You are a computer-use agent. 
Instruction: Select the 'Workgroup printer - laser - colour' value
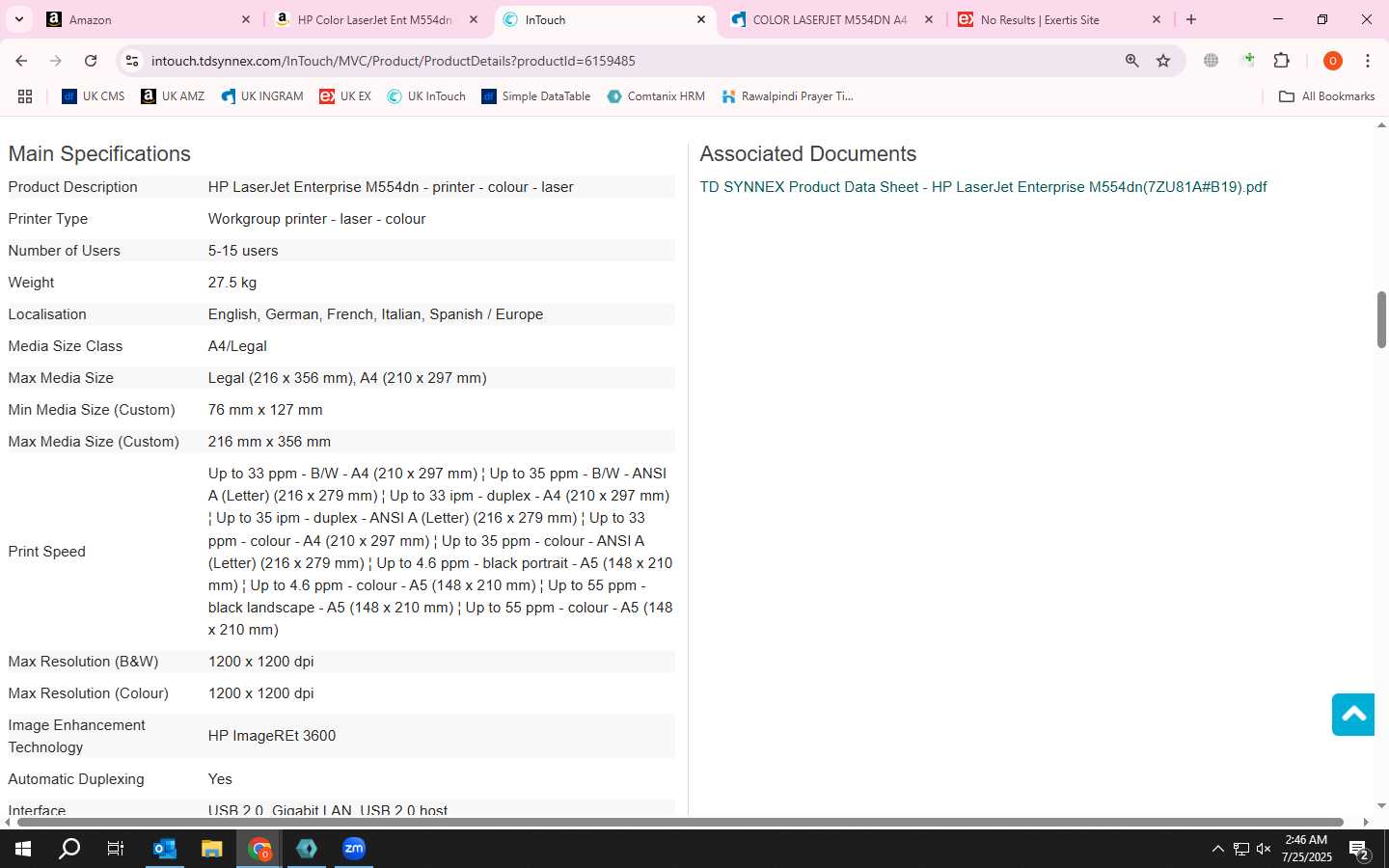(x=316, y=219)
